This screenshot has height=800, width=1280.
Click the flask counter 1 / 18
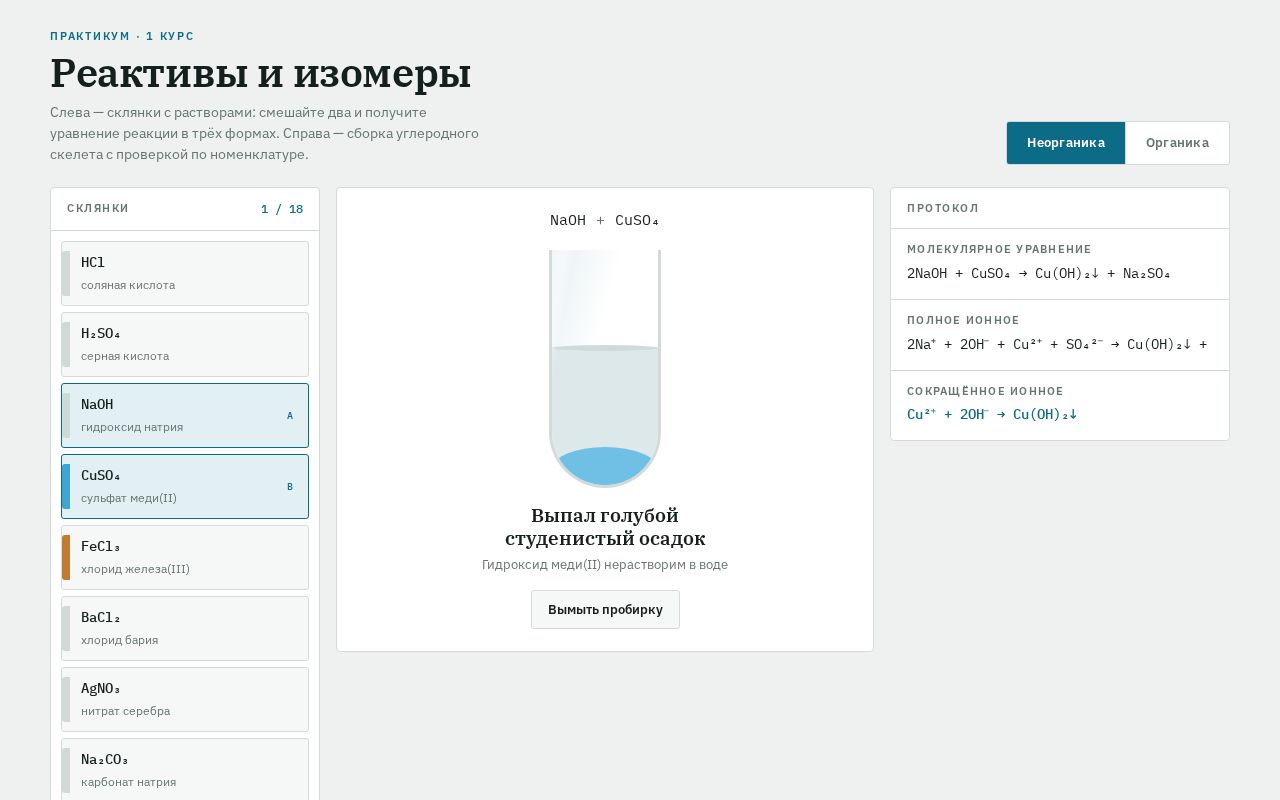(x=282, y=209)
